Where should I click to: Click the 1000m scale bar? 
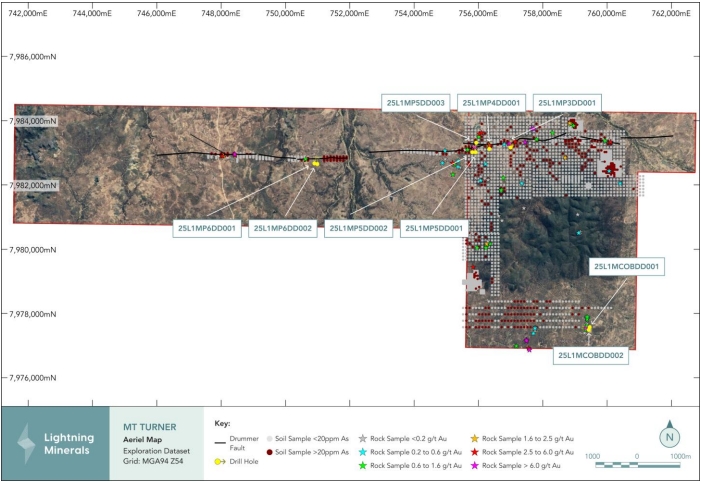(638, 465)
